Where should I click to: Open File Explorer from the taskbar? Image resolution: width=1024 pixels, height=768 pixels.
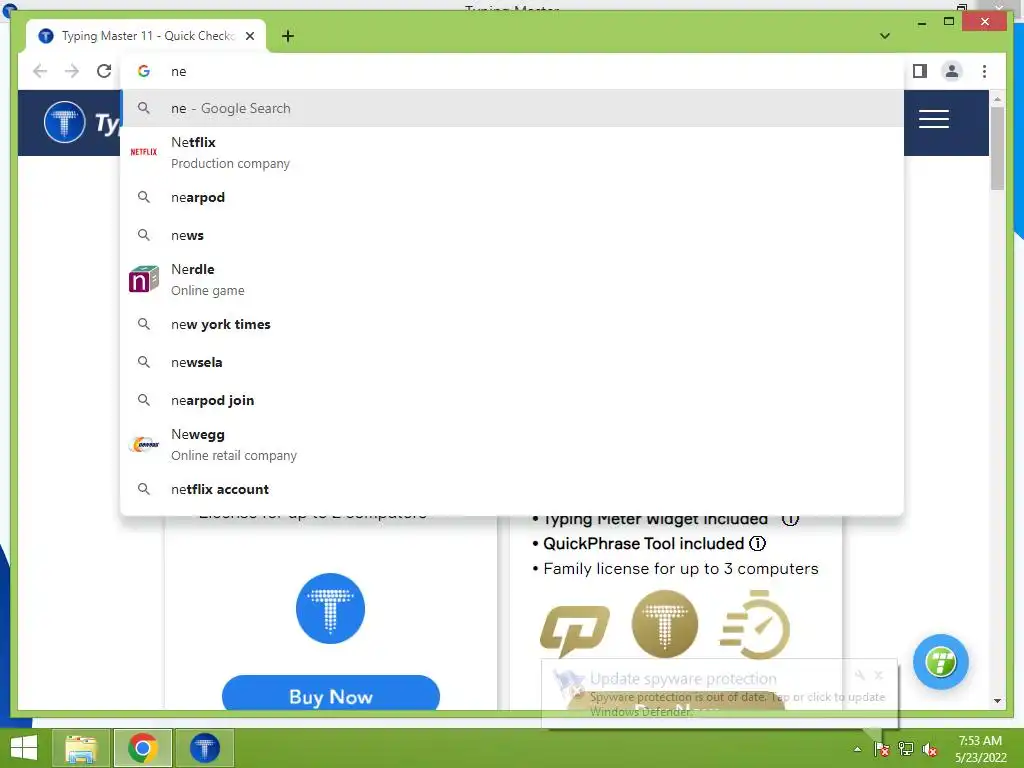pos(81,748)
